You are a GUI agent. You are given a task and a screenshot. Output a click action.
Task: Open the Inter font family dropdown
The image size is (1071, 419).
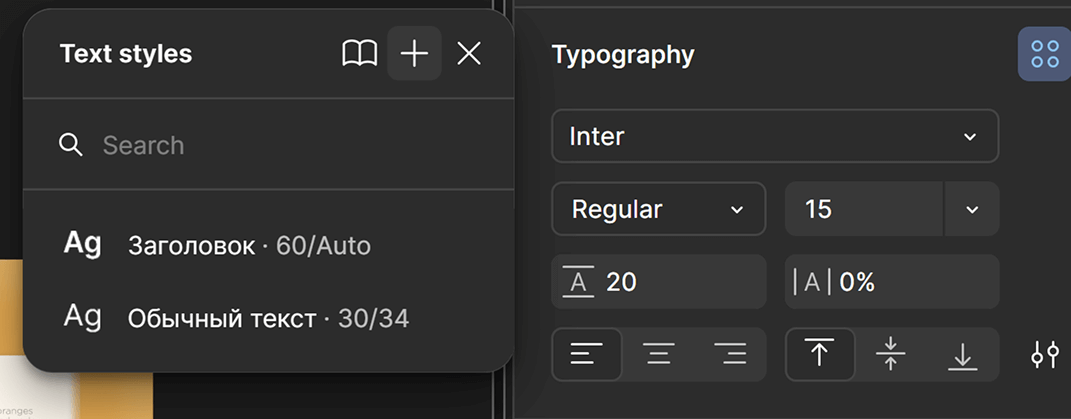[x=774, y=136]
